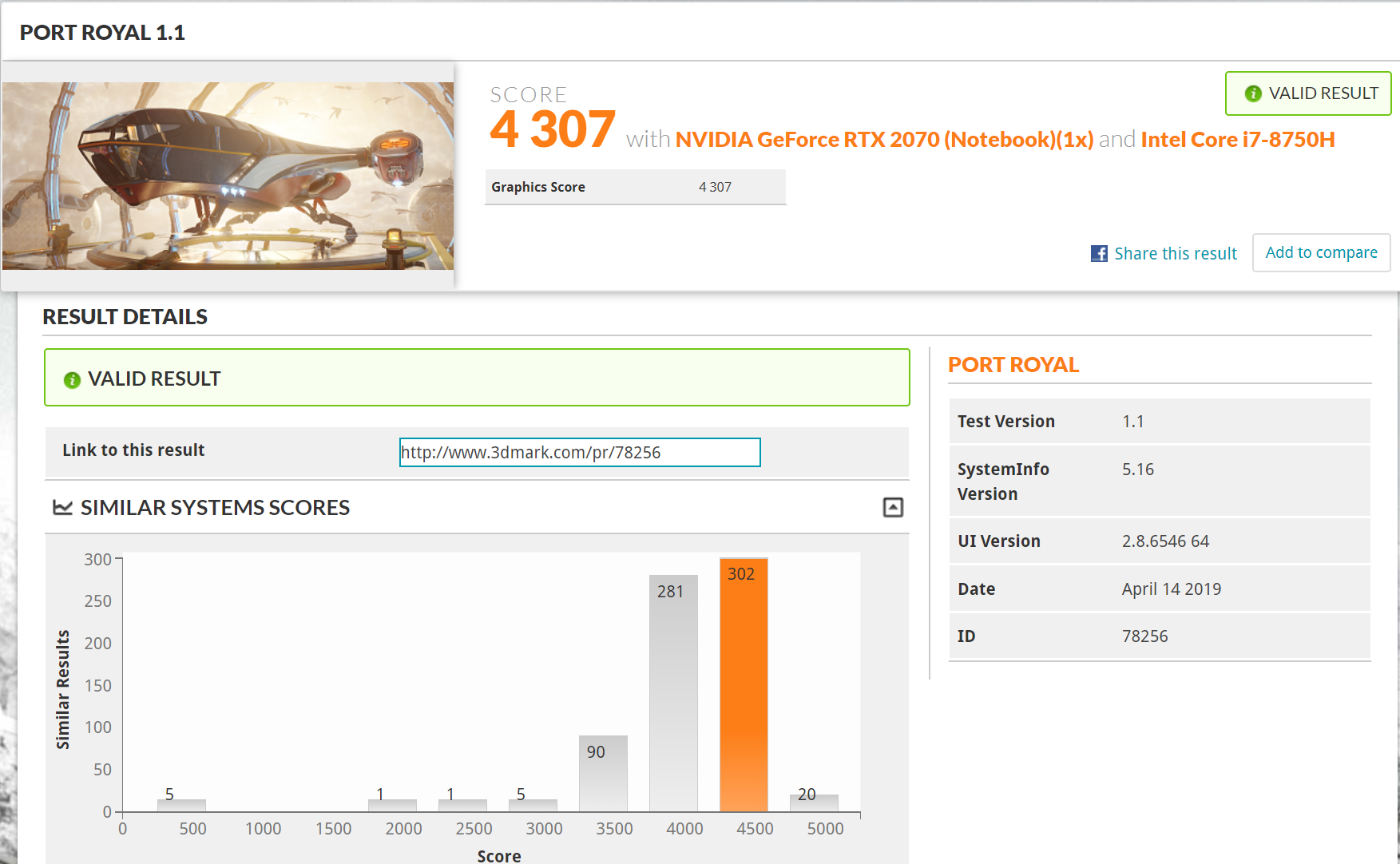Click the Score axis label below chart
This screenshot has width=1400, height=864.
(x=499, y=856)
